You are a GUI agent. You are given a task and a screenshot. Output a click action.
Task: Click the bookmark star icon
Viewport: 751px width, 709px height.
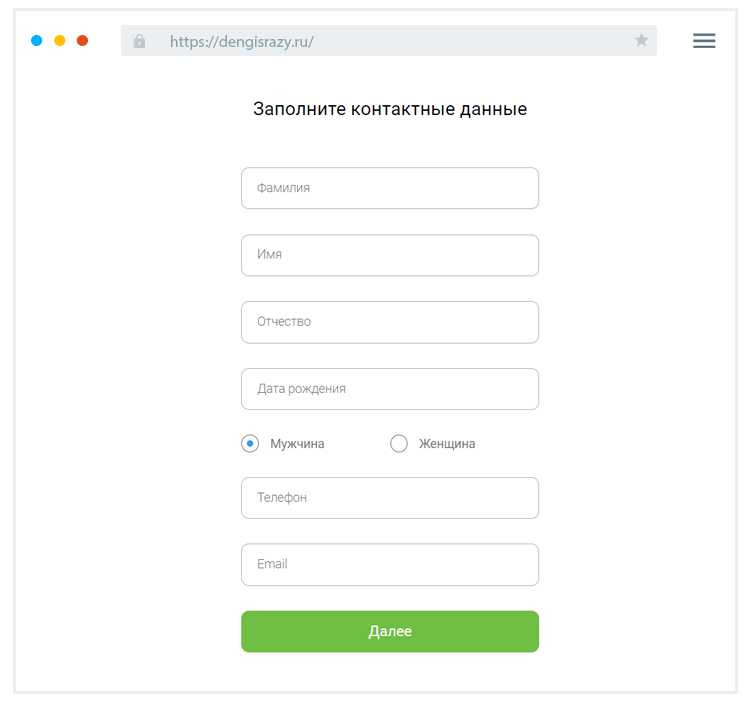(x=641, y=40)
